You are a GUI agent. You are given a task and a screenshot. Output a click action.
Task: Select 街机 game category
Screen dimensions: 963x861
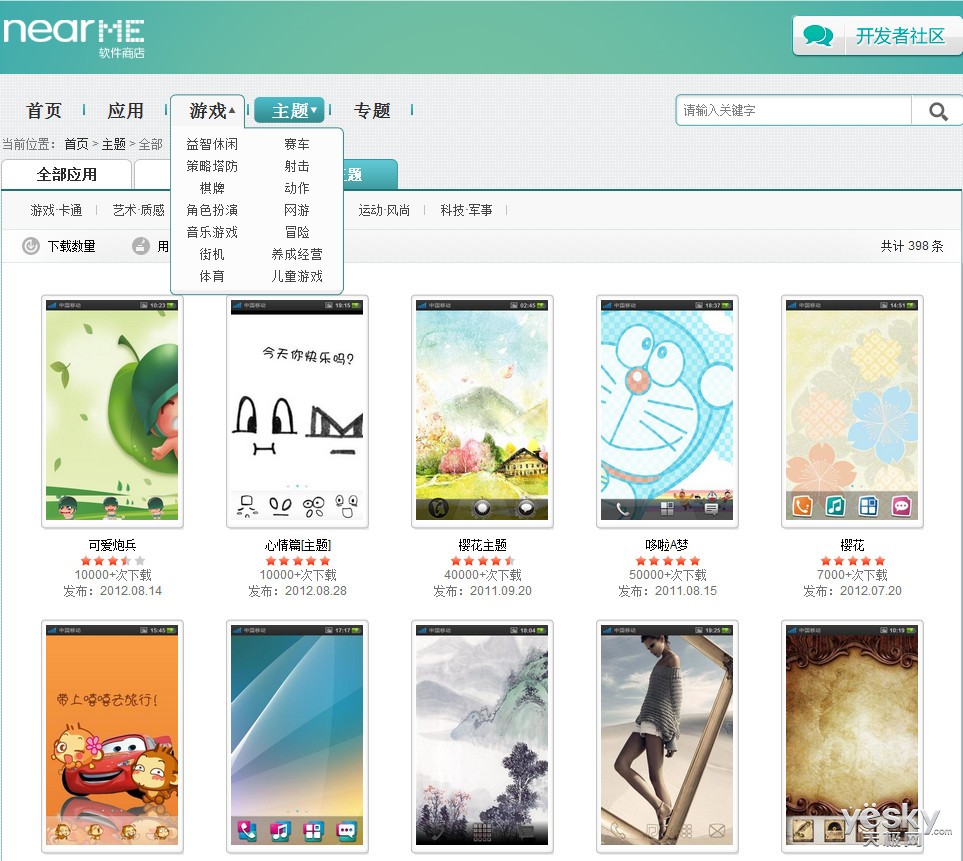[x=212, y=254]
